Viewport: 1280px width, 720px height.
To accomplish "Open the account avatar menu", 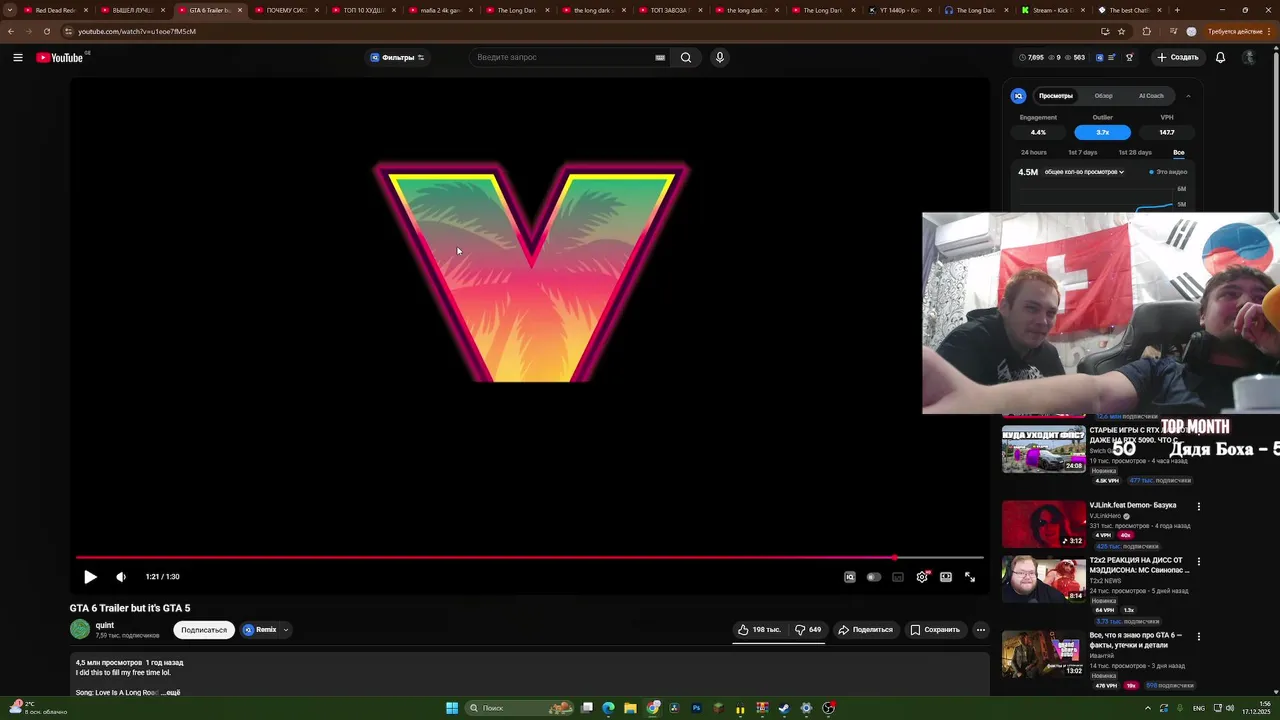I will point(1249,58).
